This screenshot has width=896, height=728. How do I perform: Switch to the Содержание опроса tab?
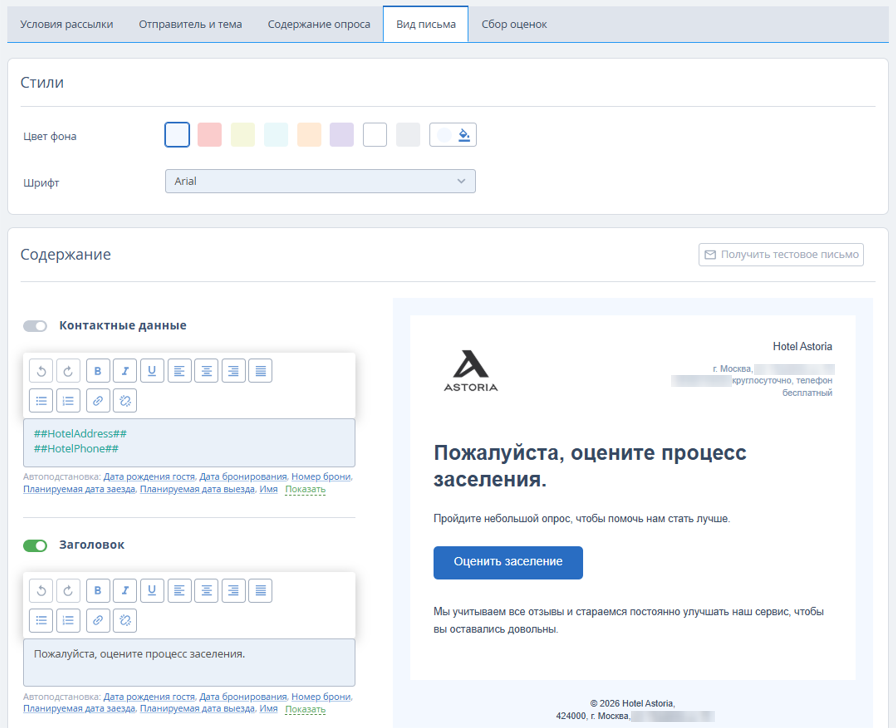[319, 25]
